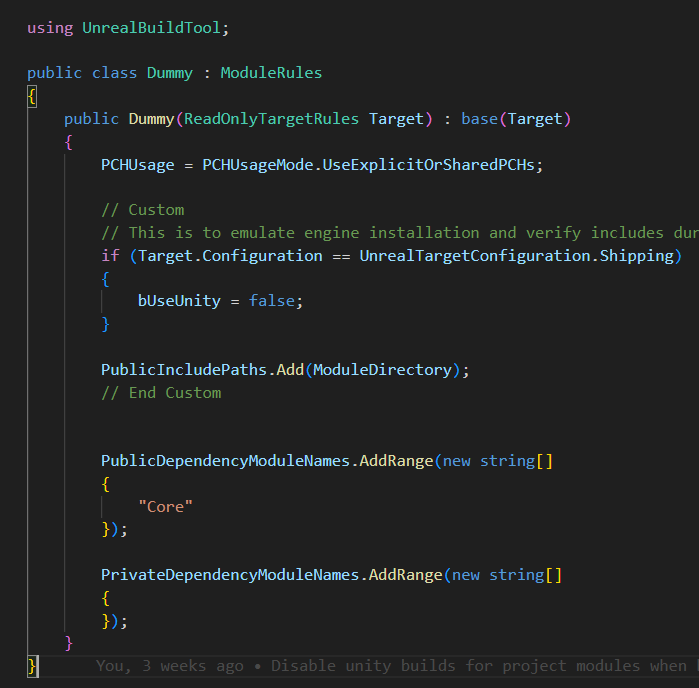Click the 'false' literal
The width and height of the screenshot is (699, 688).
click(271, 301)
